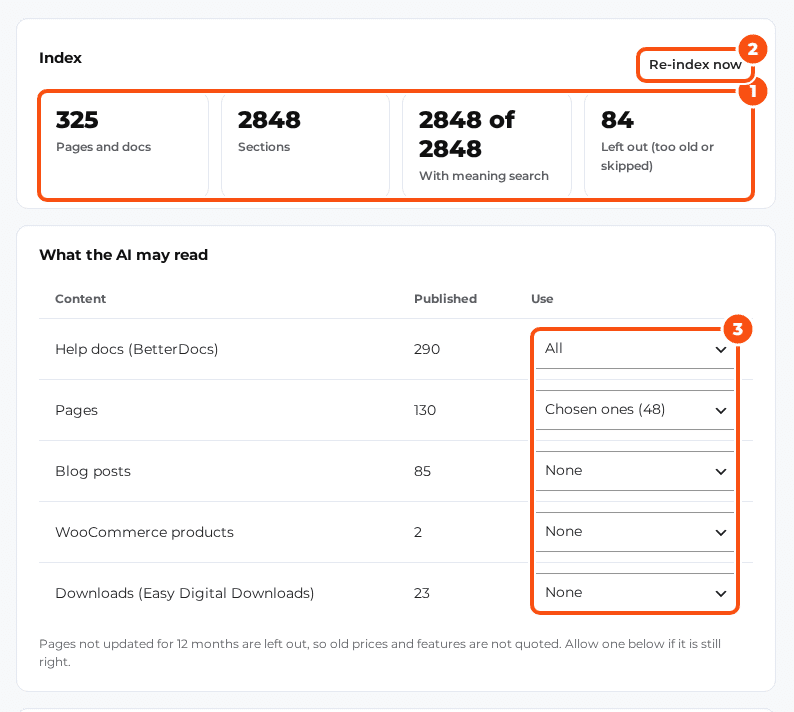
Task: Select the 2848 Sections stat card
Action: (x=305, y=145)
